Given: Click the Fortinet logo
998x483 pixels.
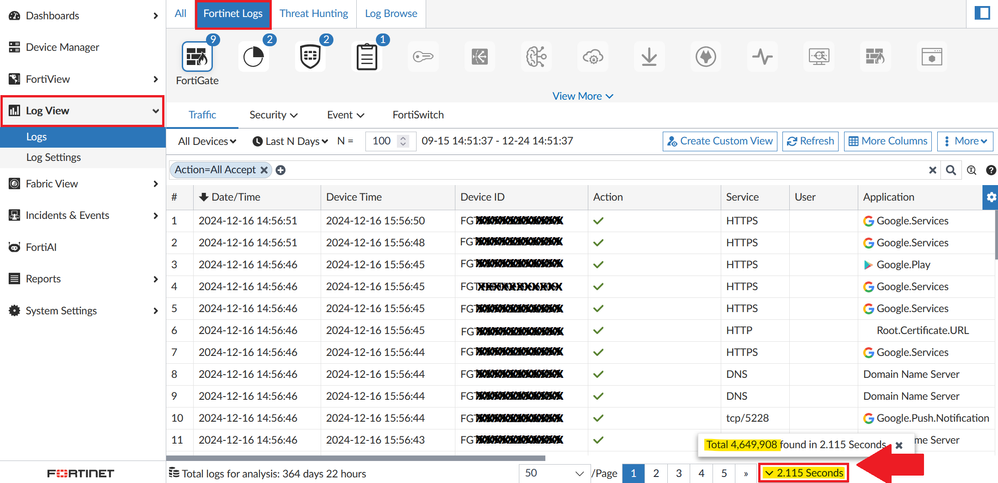Looking at the screenshot, I should [81, 473].
